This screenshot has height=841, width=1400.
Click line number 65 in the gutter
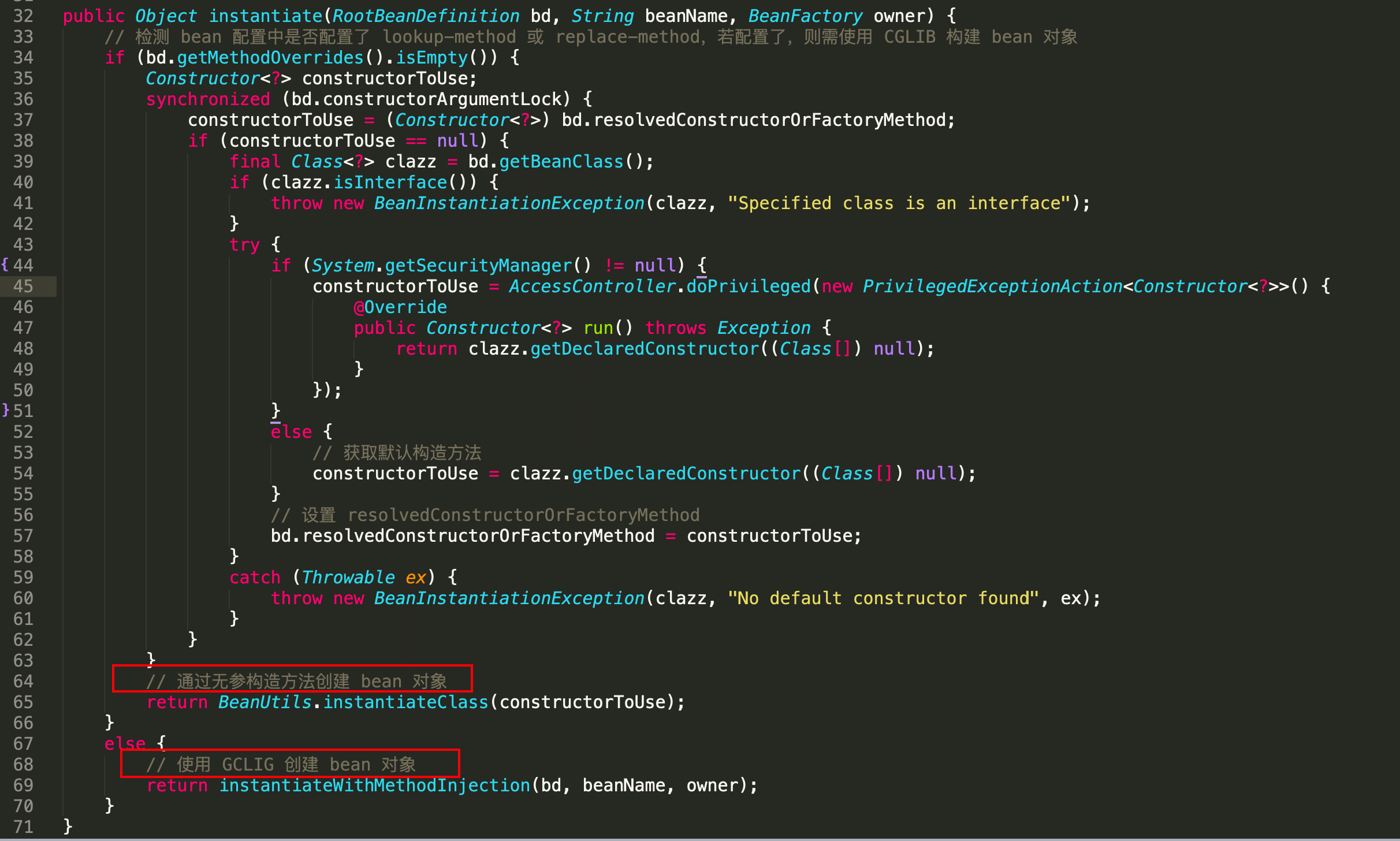(23, 702)
